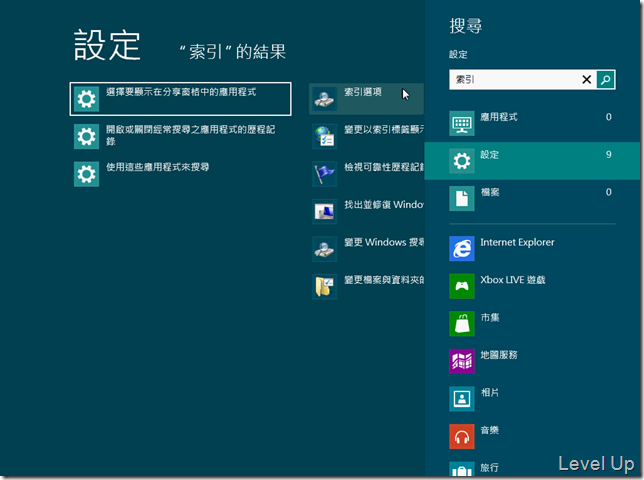Select the 設定 search category
This screenshot has width=644, height=480.
click(532, 161)
